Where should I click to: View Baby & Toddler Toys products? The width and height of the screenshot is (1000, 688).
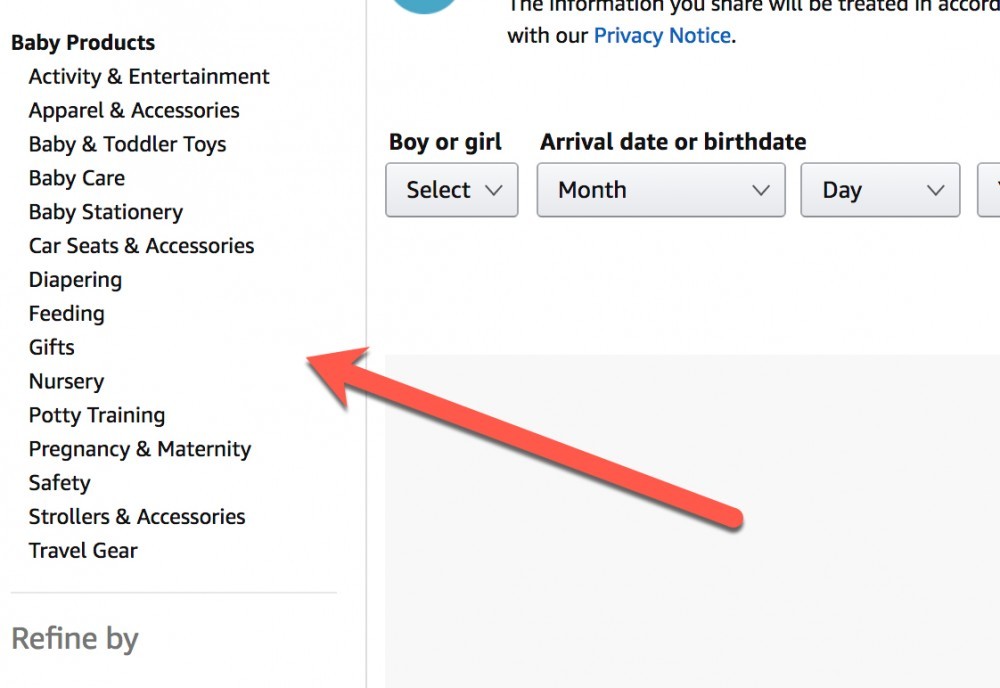coord(127,144)
